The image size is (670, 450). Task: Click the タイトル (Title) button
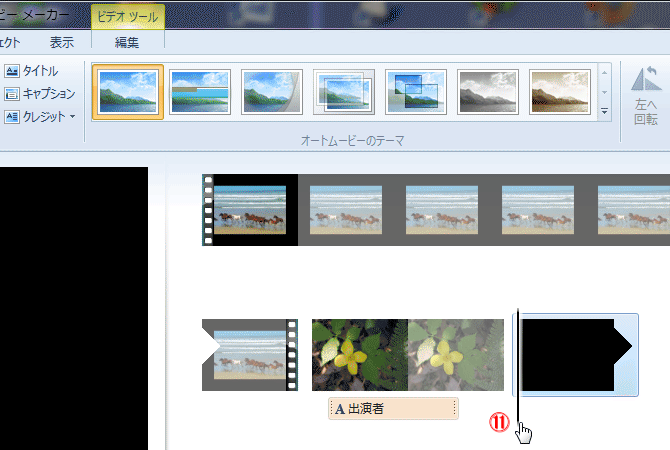tap(32, 72)
